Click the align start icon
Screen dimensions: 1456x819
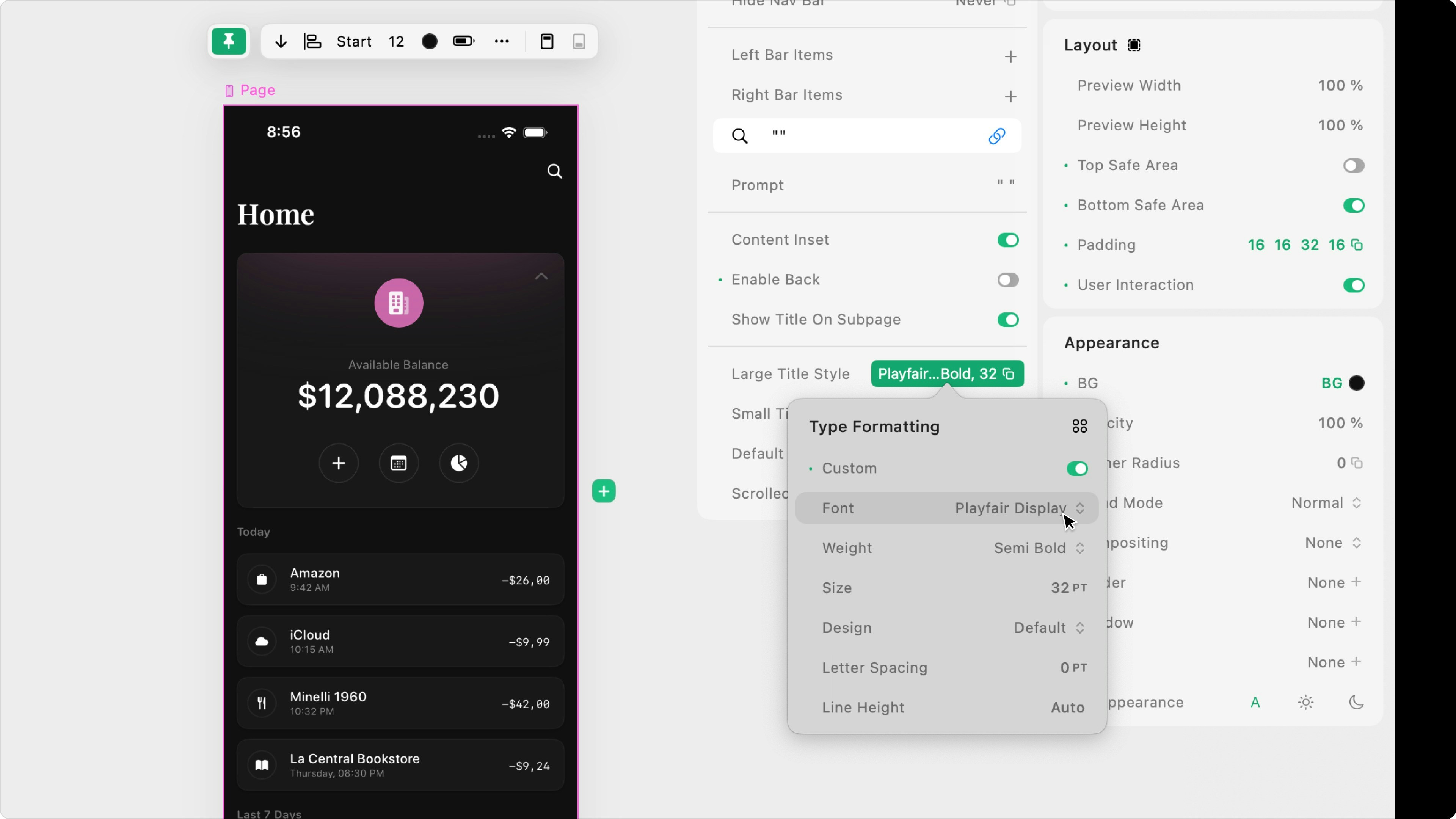click(312, 41)
